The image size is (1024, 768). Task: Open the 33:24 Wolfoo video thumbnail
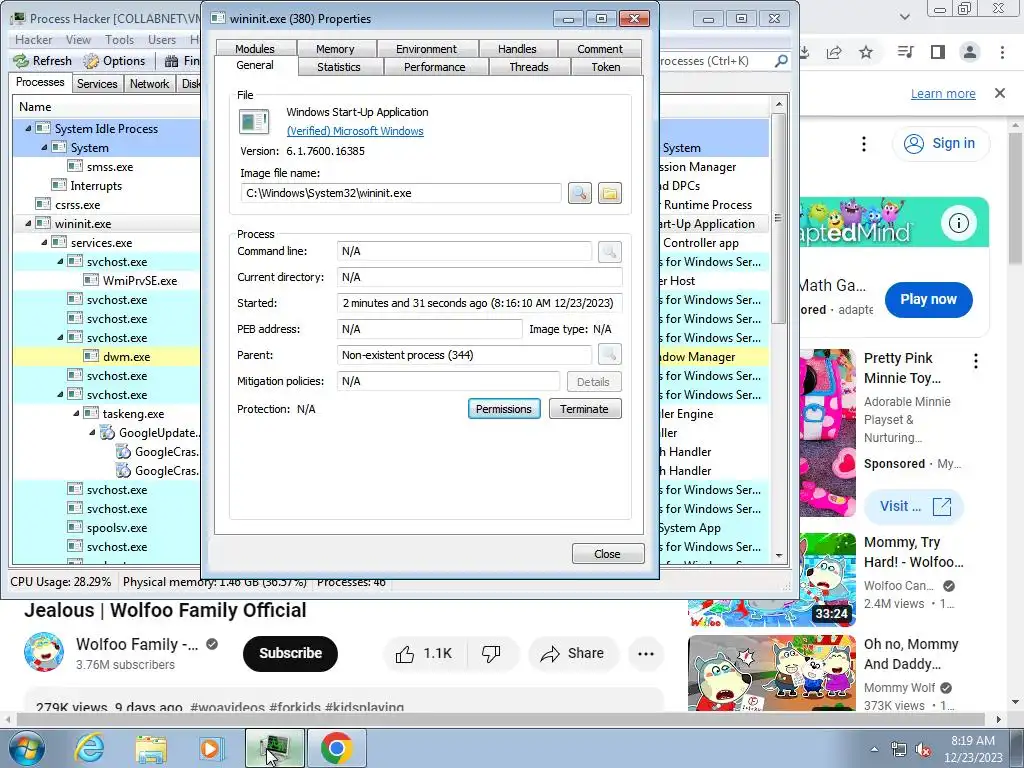click(x=772, y=580)
